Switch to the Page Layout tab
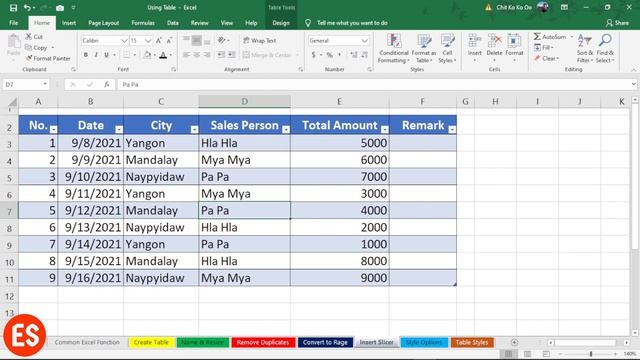The height and width of the screenshot is (360, 640). 103,23
